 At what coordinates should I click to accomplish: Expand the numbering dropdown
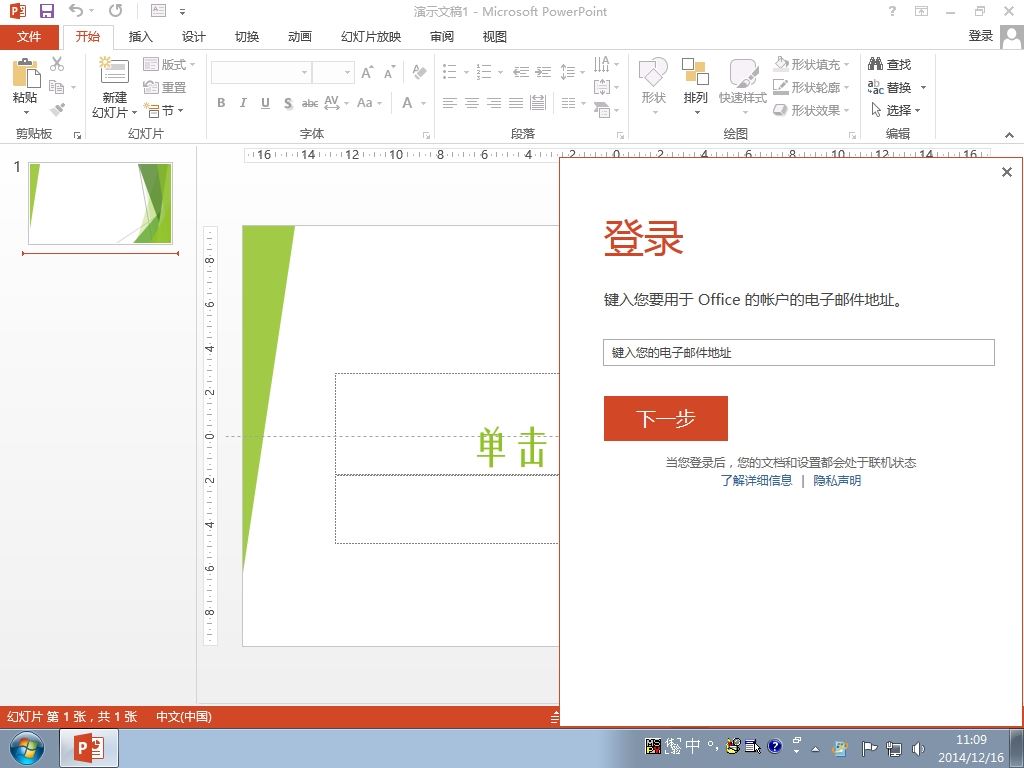pos(500,72)
